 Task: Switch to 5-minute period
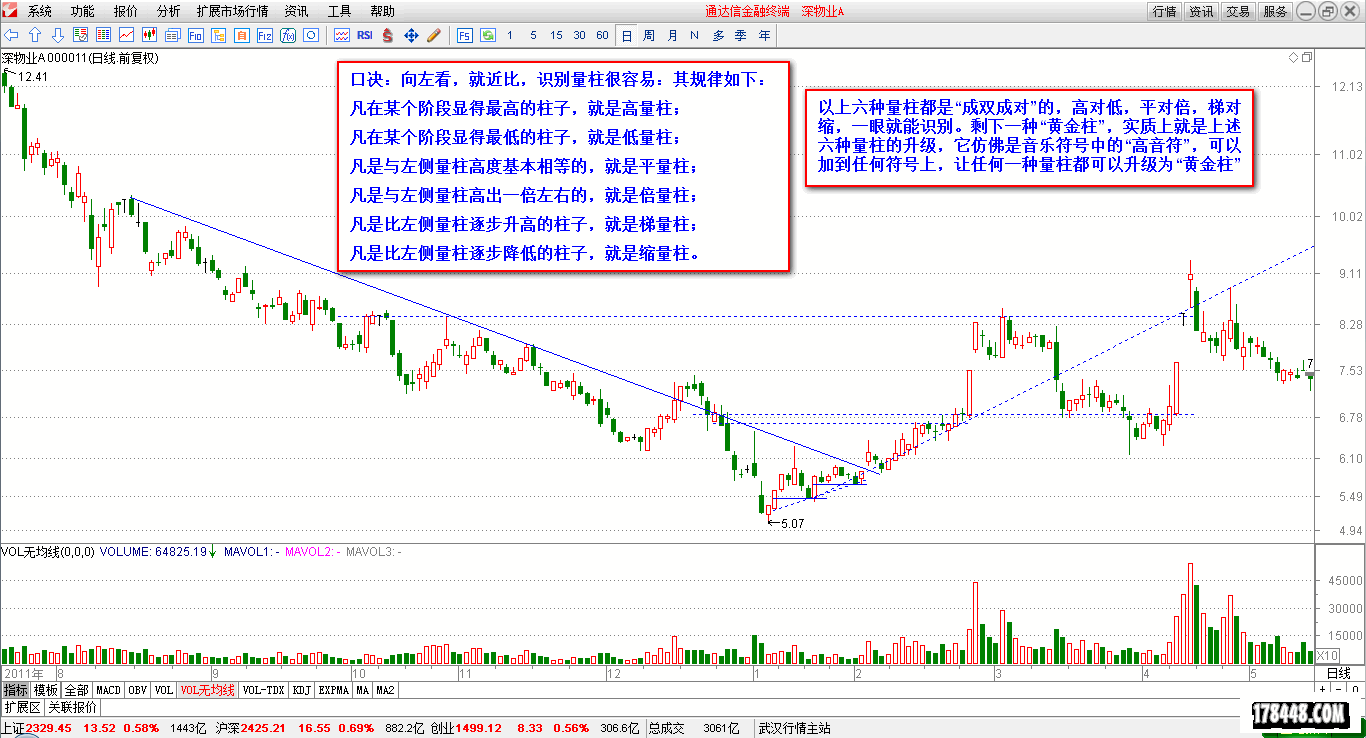pyautogui.click(x=533, y=35)
